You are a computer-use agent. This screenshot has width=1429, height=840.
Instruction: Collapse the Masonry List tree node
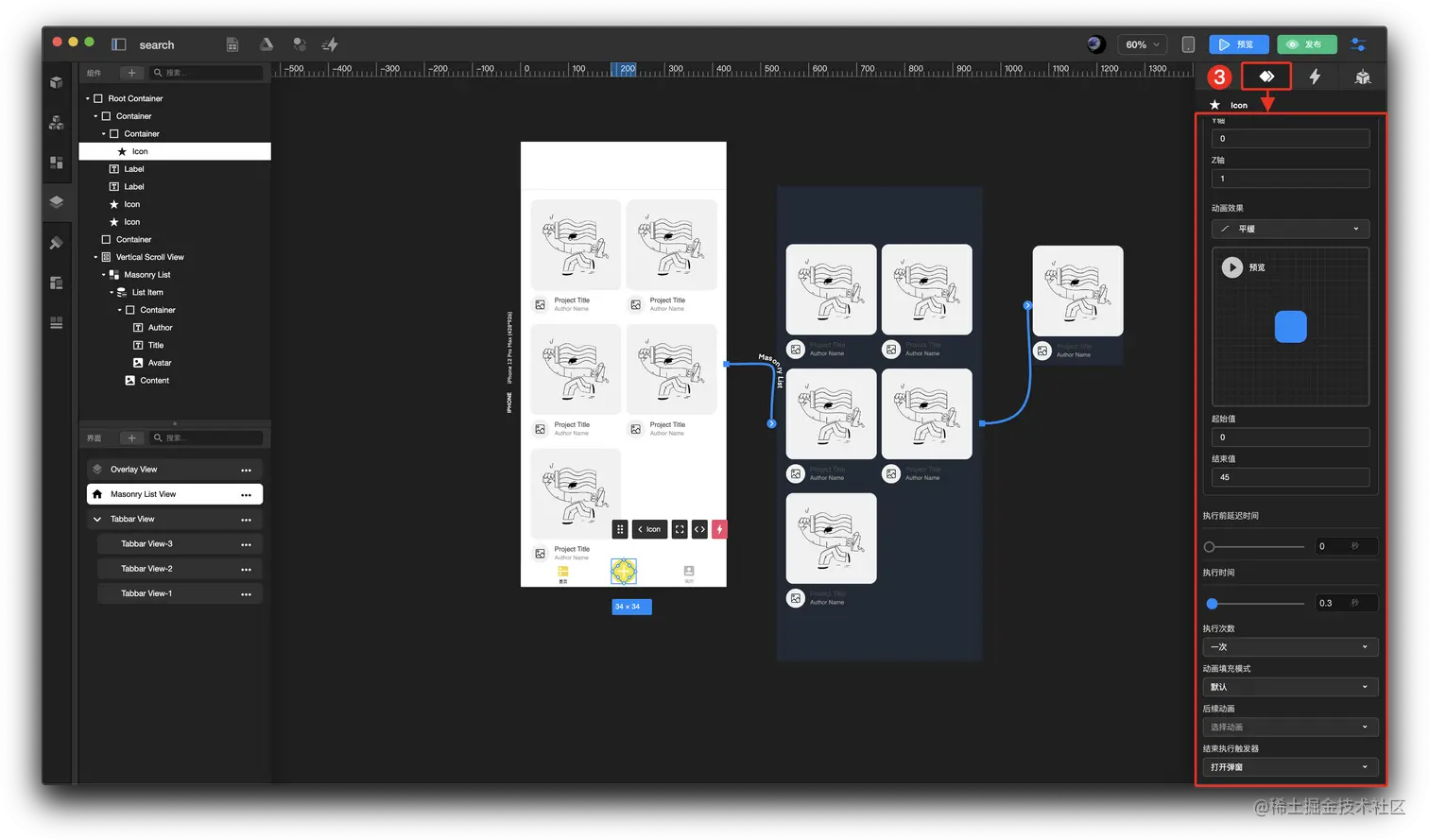coord(104,275)
